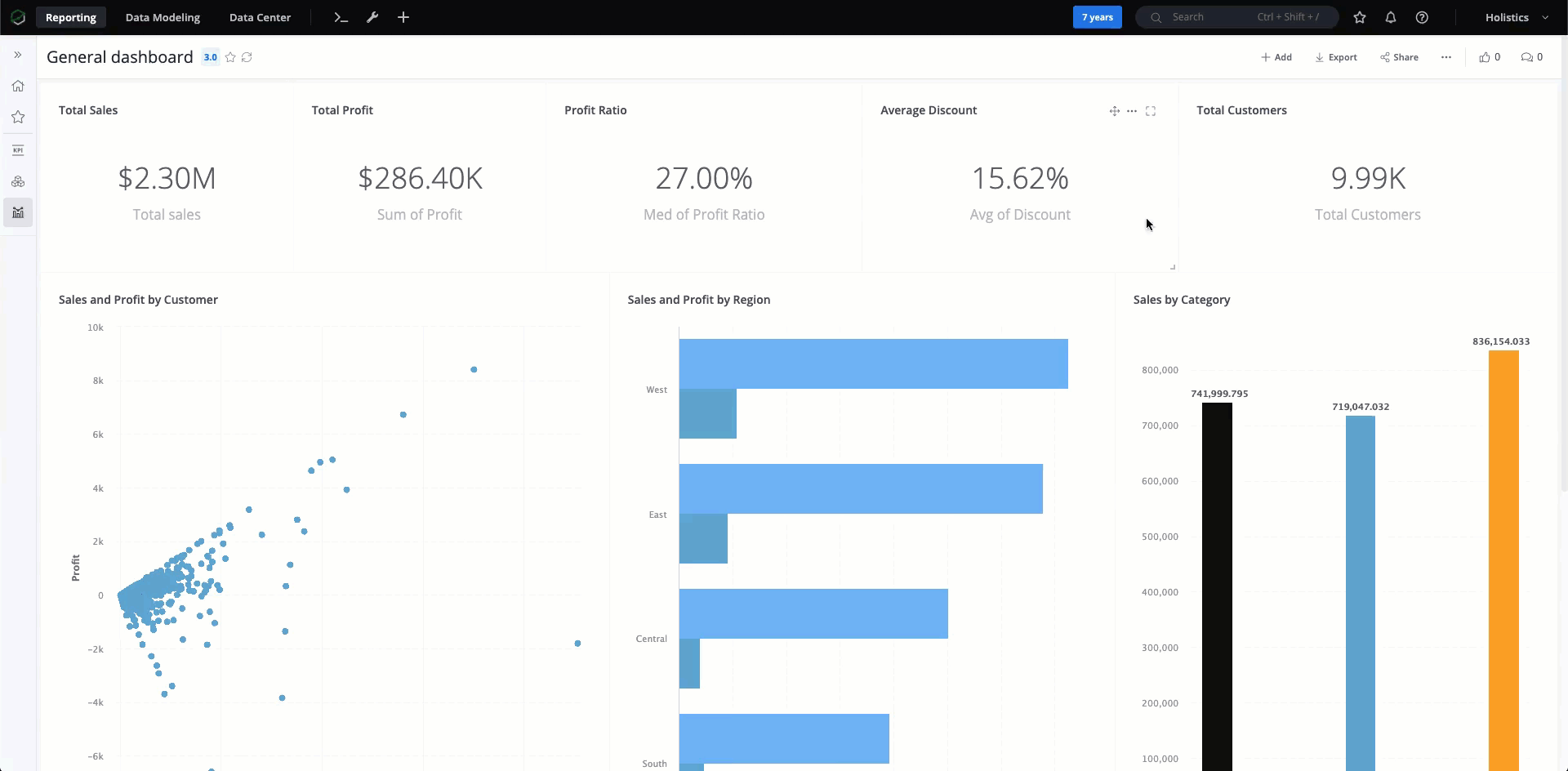Click the General dashboard title
The image size is (1568, 771).
tap(120, 57)
